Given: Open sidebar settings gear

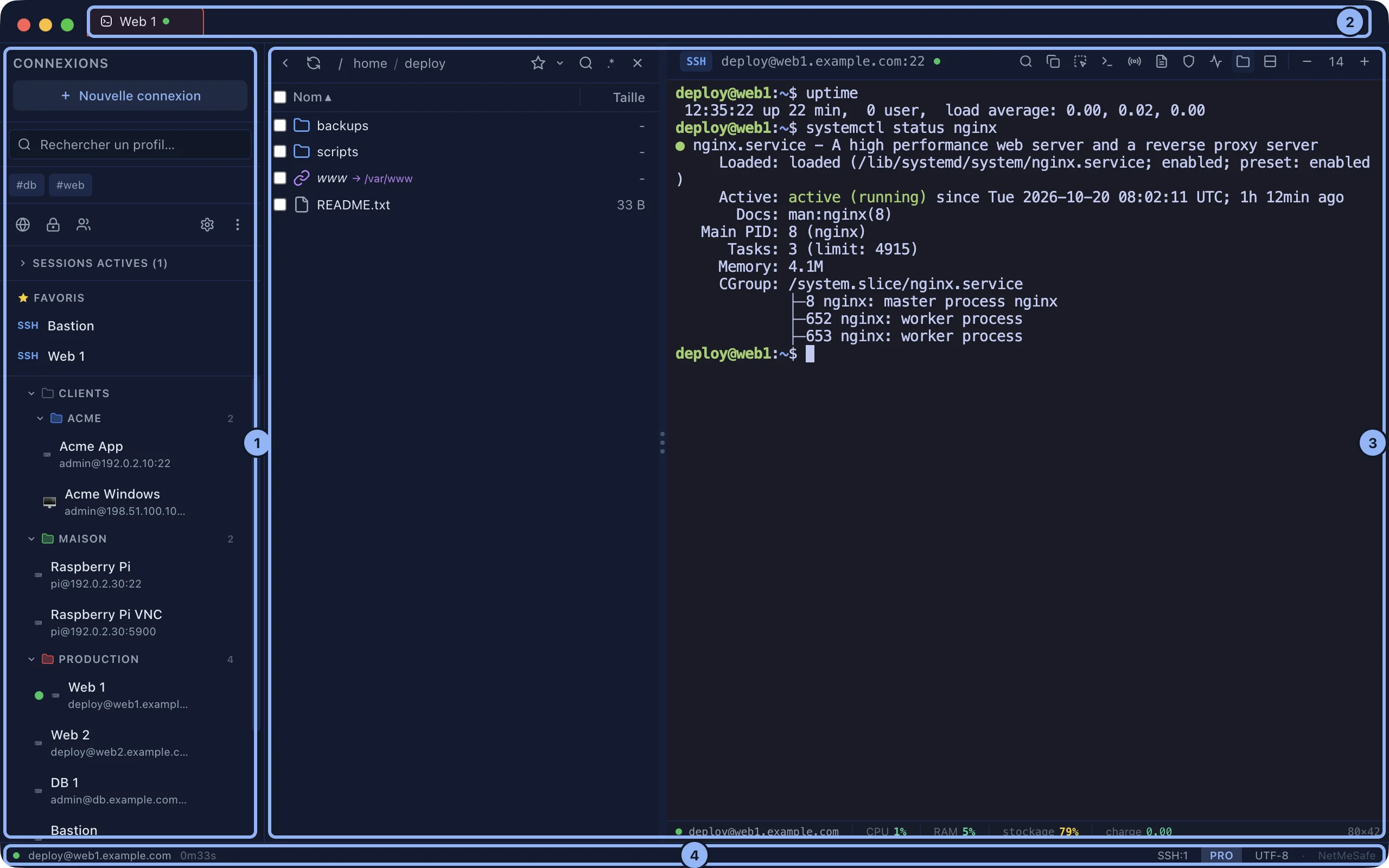Looking at the screenshot, I should coord(207,225).
